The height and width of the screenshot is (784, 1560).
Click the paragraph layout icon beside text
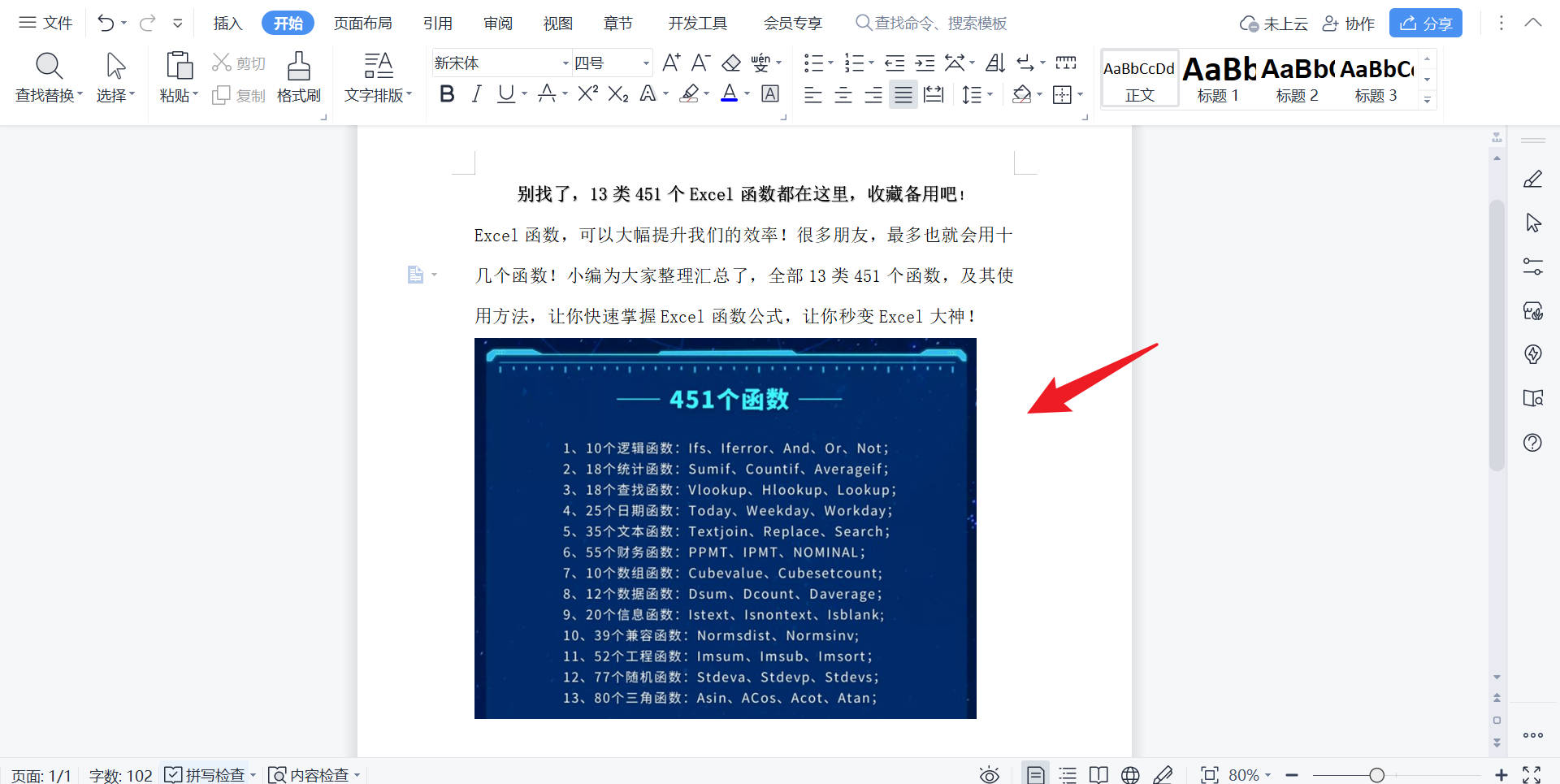[x=416, y=275]
